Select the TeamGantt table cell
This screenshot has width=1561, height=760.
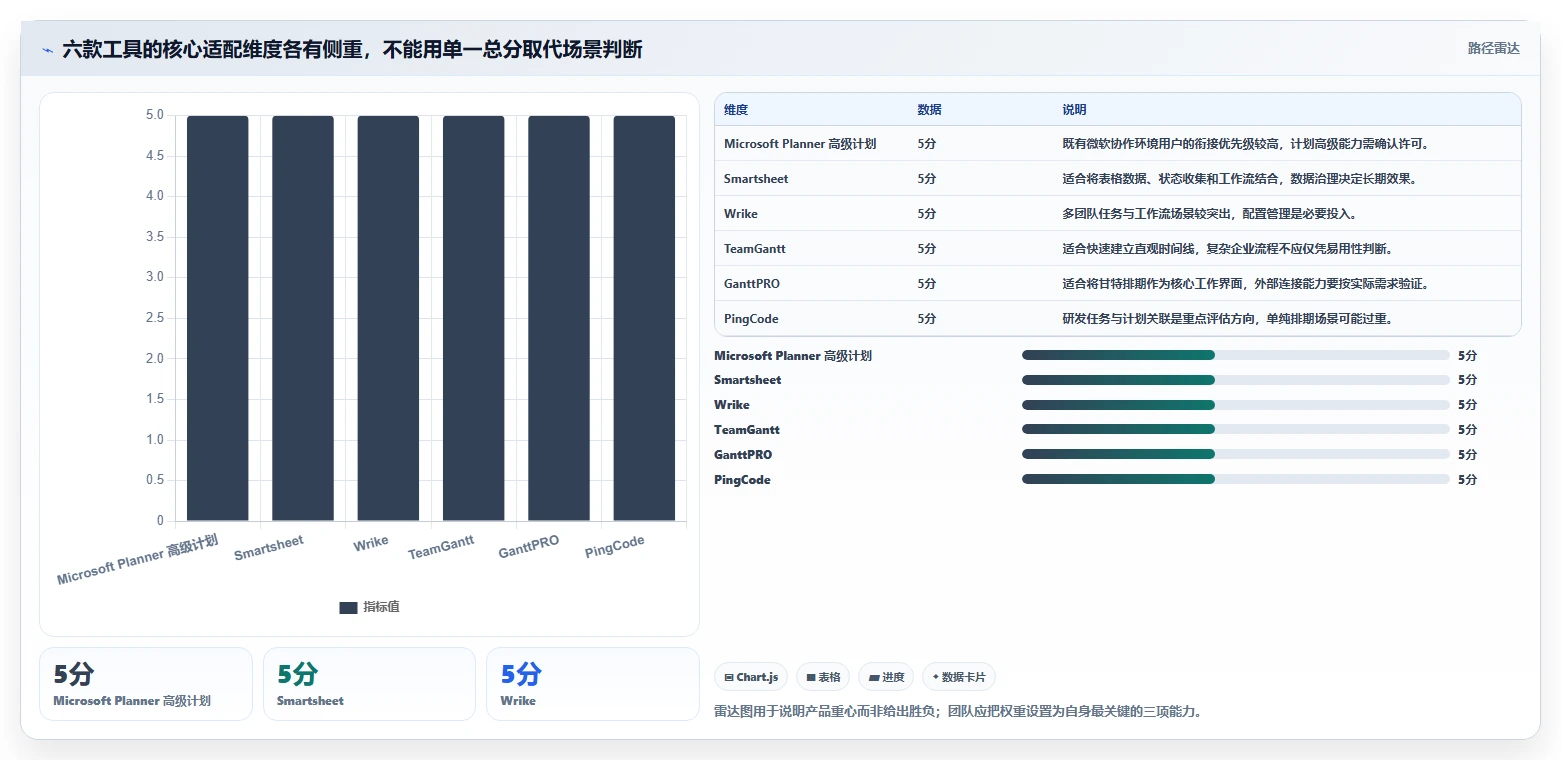click(x=755, y=249)
